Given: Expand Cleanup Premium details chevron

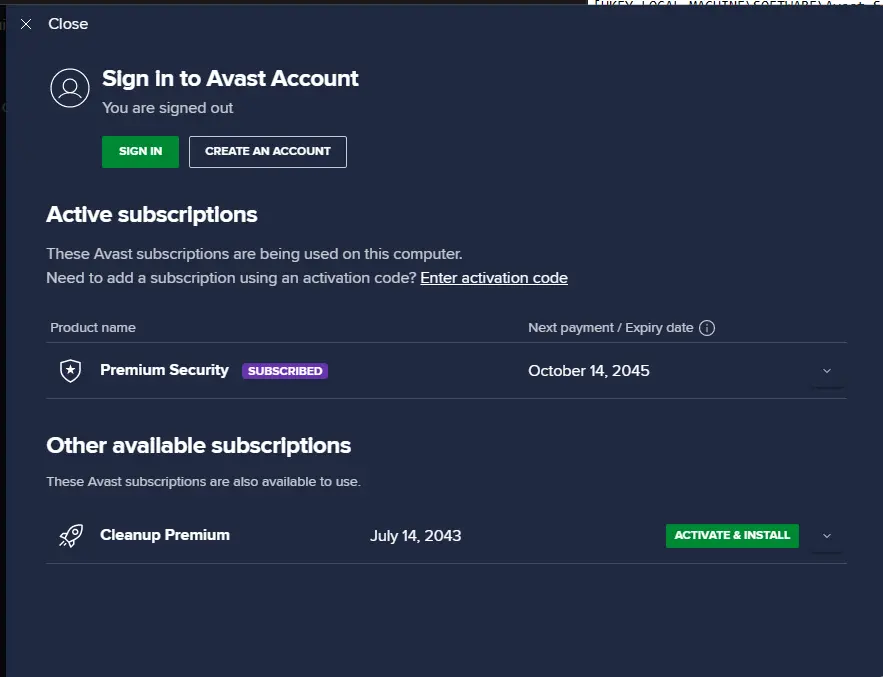Looking at the screenshot, I should [x=827, y=536].
